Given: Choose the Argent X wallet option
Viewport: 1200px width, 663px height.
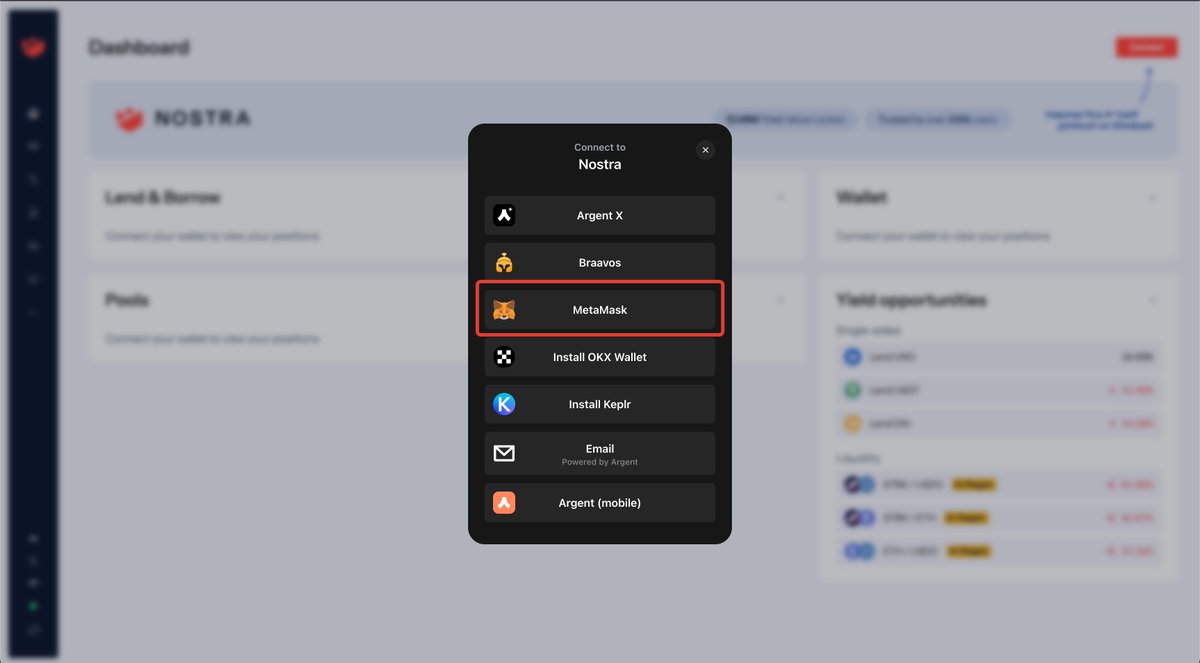Looking at the screenshot, I should (x=600, y=215).
